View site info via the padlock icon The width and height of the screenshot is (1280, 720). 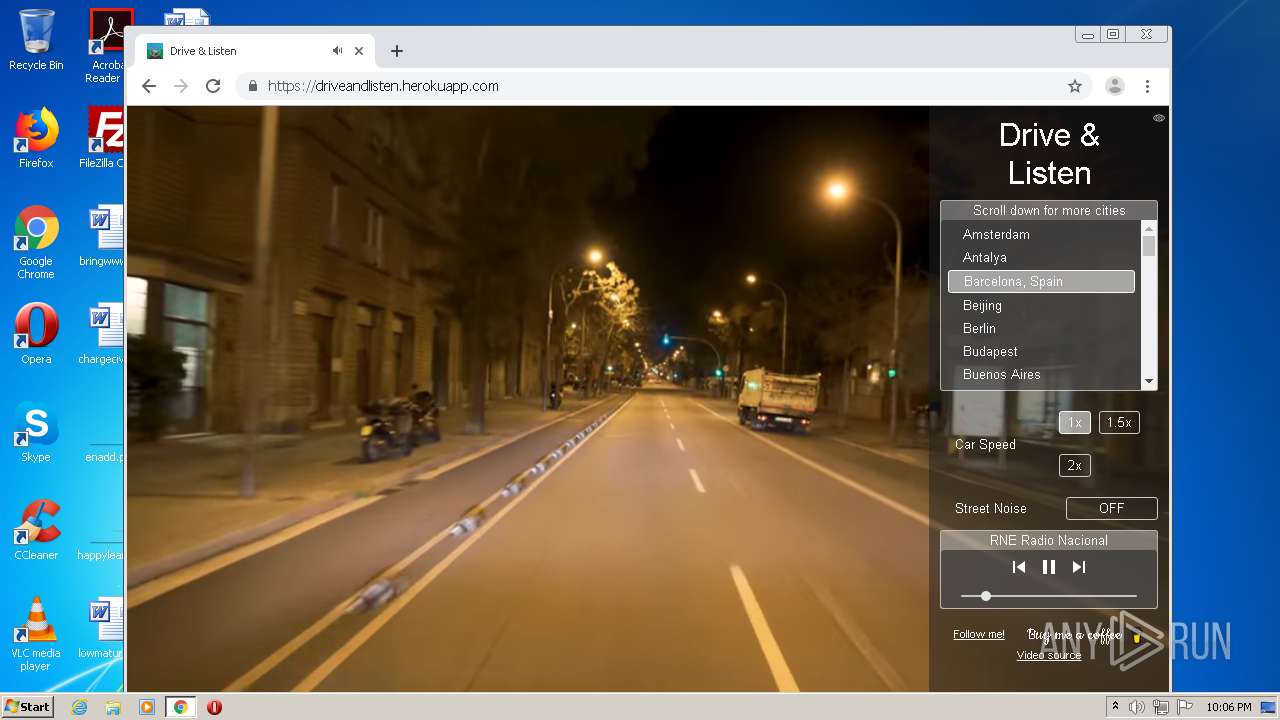252,86
